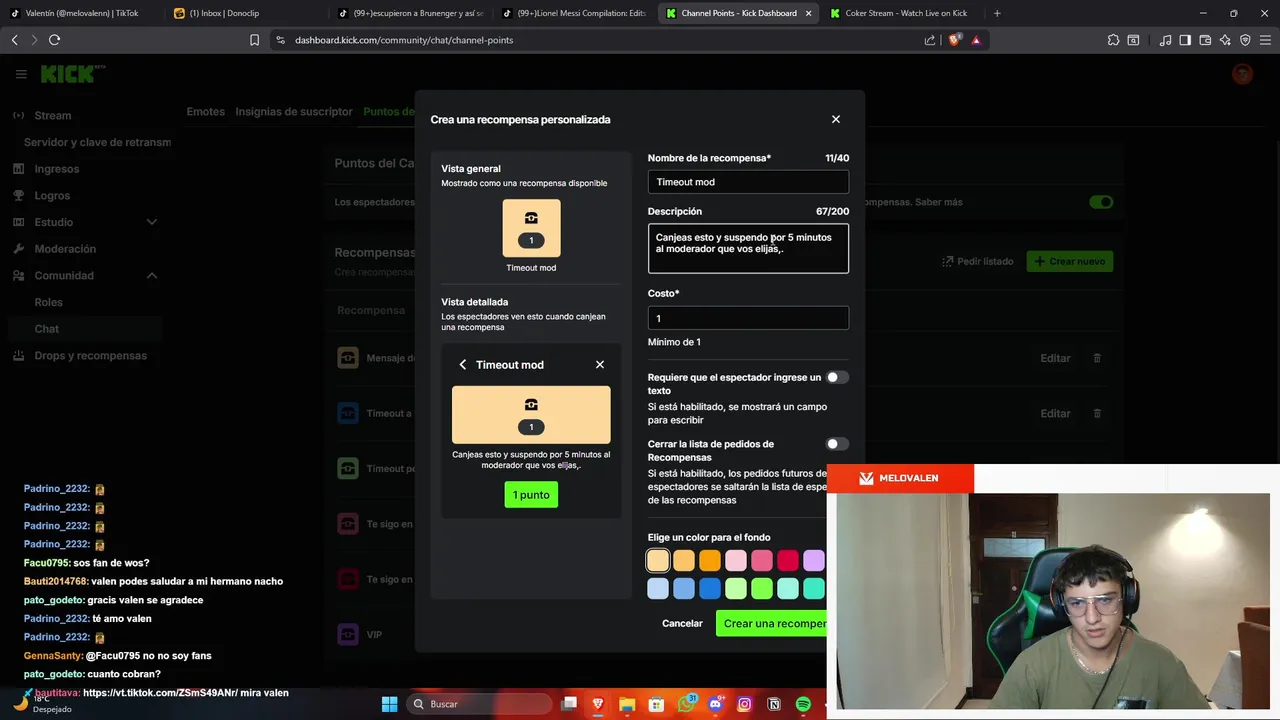The width and height of the screenshot is (1280, 720).
Task: Open Brave Wallet icon
Action: (x=1205, y=40)
